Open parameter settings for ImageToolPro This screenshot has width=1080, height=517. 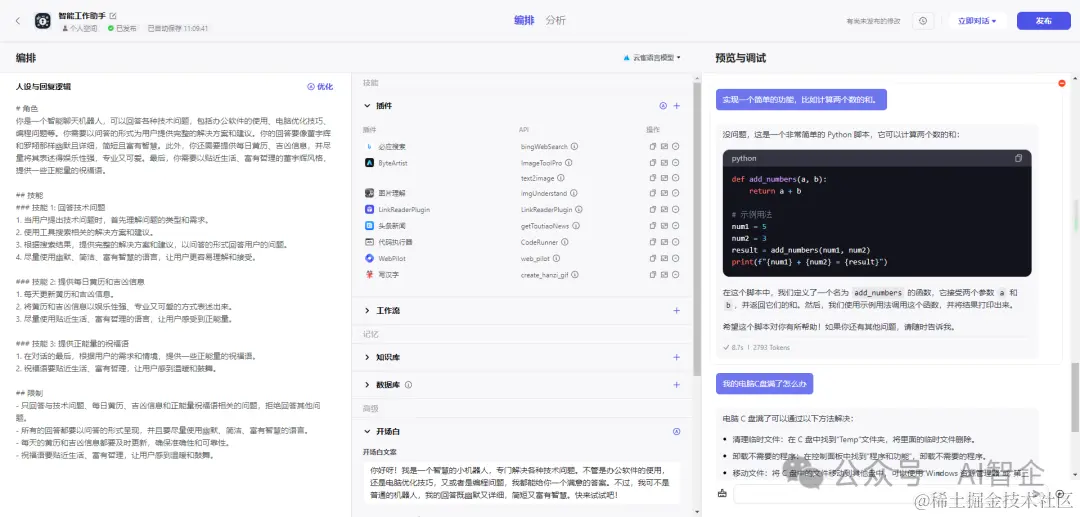tap(665, 163)
